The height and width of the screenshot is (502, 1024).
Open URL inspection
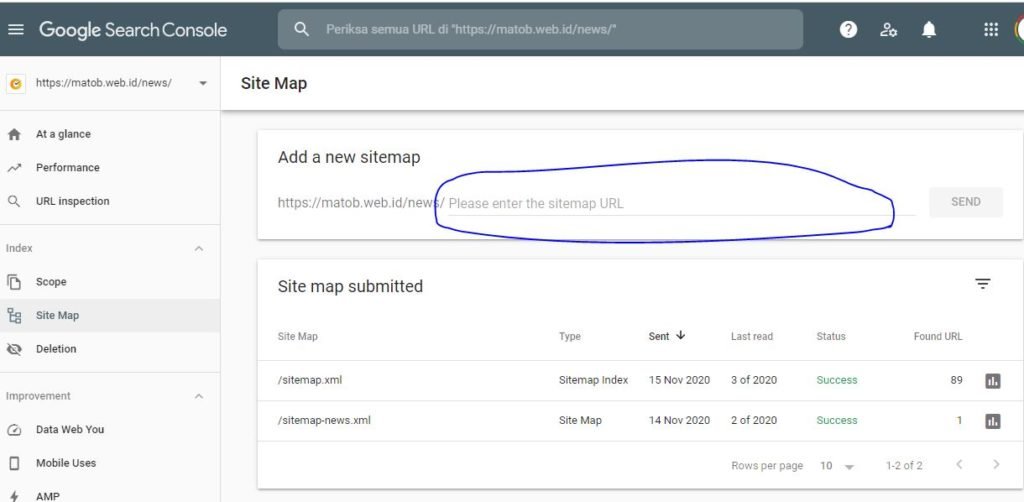[x=72, y=201]
